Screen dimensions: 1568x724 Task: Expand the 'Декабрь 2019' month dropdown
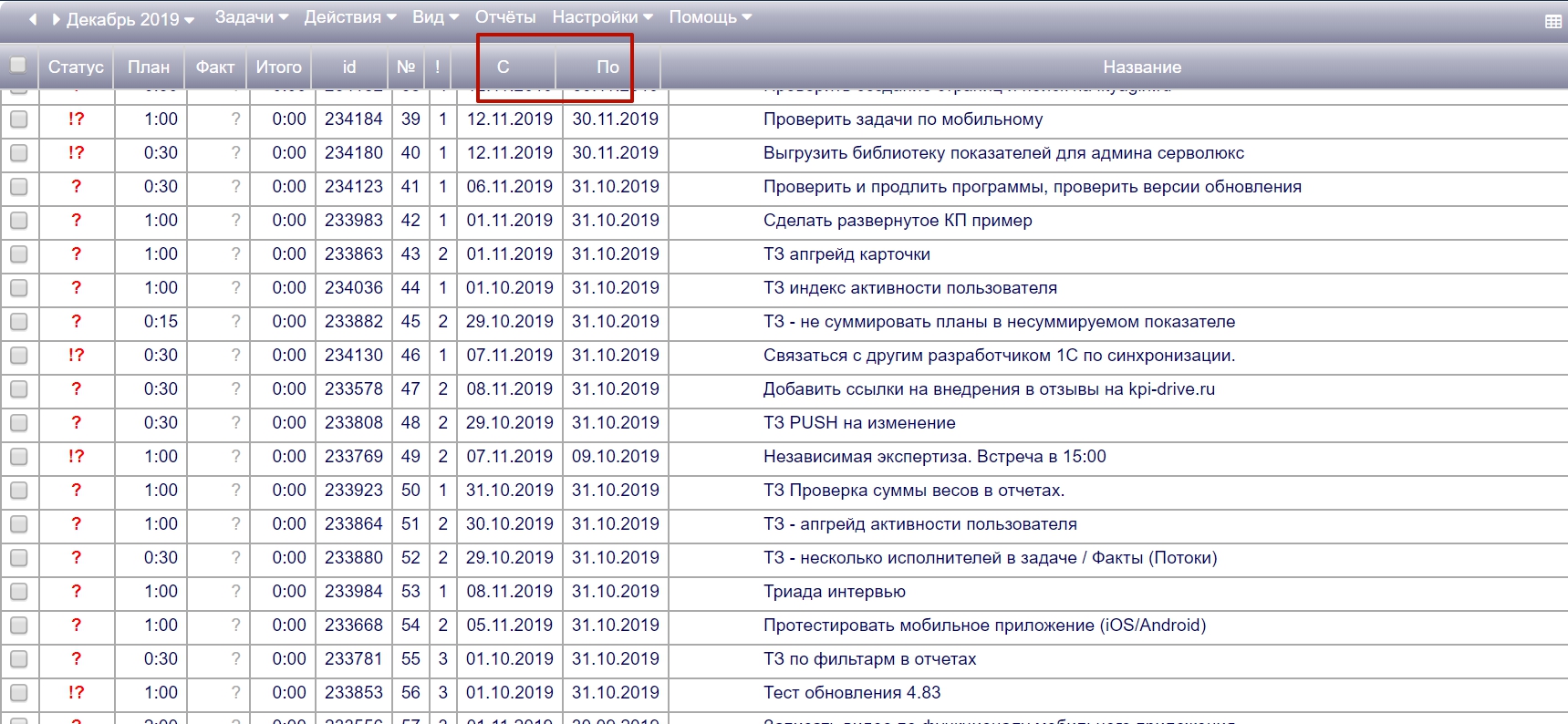pyautogui.click(x=130, y=19)
